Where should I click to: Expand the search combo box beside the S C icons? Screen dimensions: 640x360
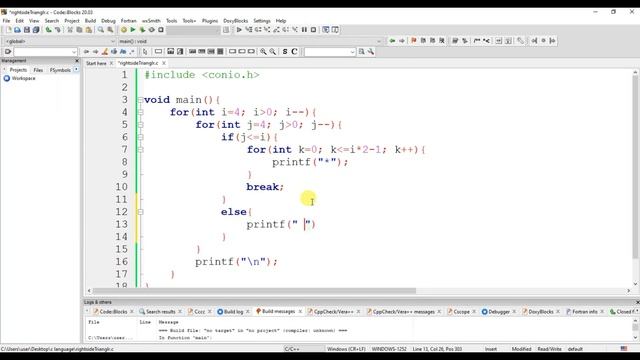(x=353, y=52)
